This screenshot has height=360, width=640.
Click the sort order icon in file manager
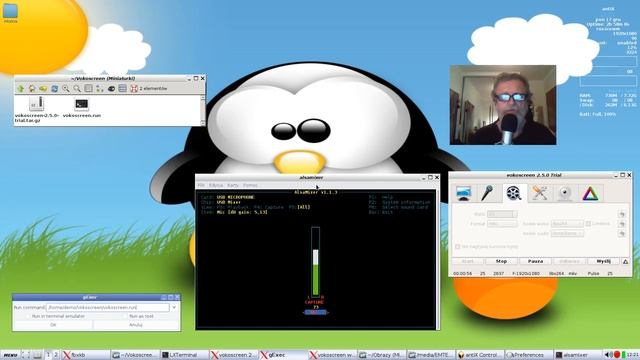tap(100, 89)
